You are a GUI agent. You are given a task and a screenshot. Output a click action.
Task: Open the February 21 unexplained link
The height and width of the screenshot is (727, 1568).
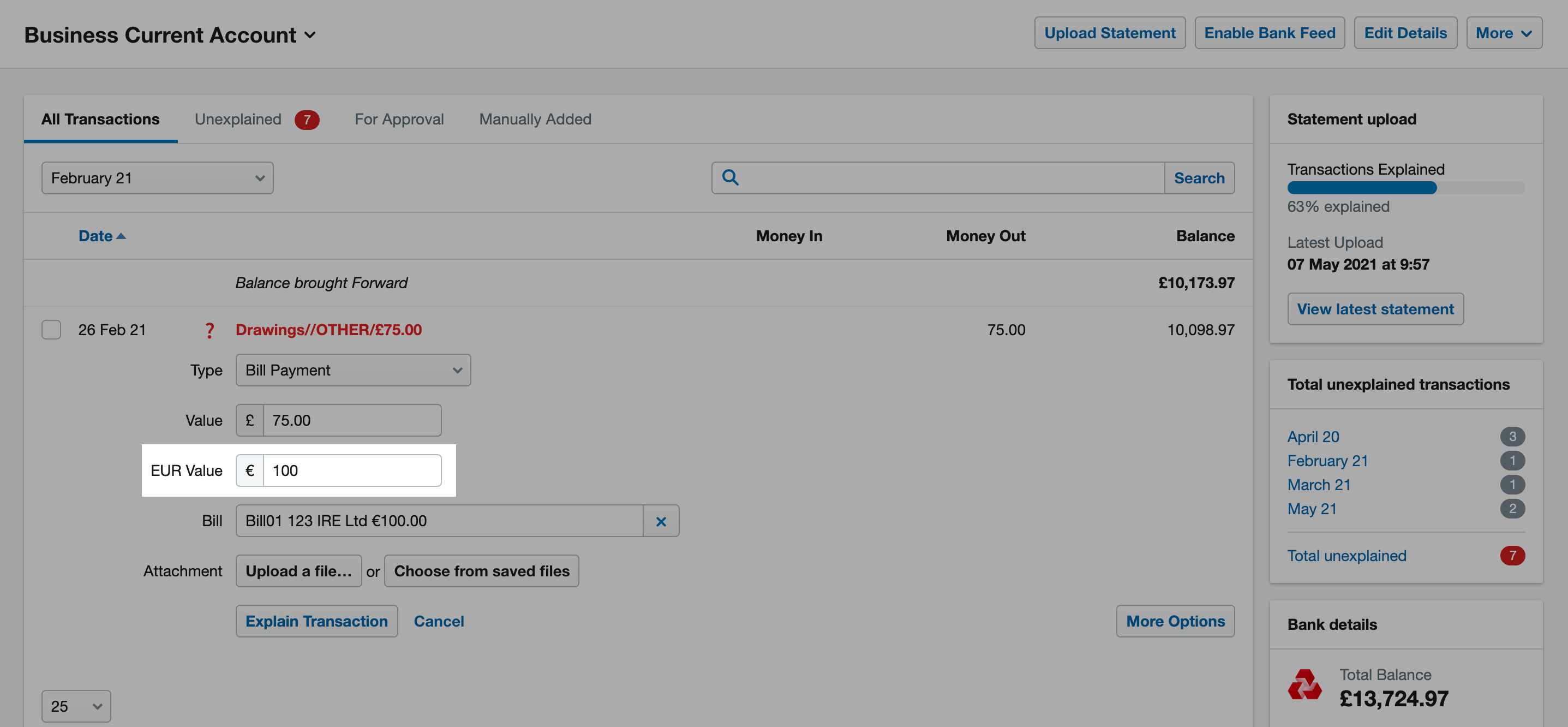click(1327, 461)
